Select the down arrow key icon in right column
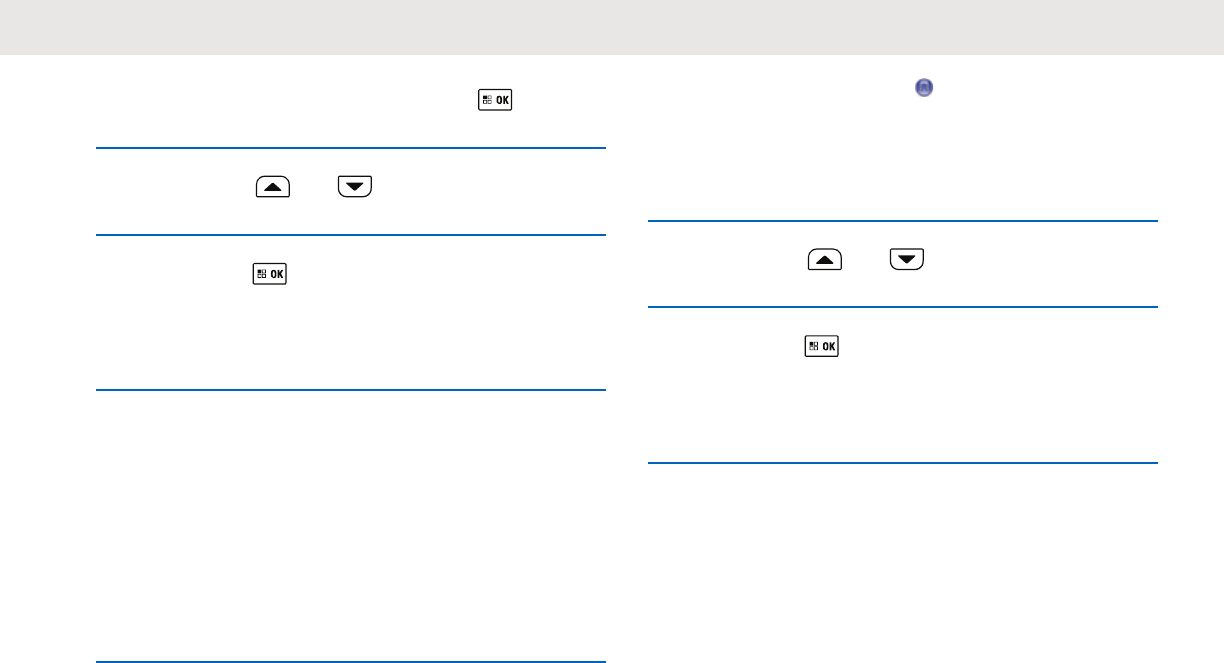Screen dimensions: 1224x663 905,261
